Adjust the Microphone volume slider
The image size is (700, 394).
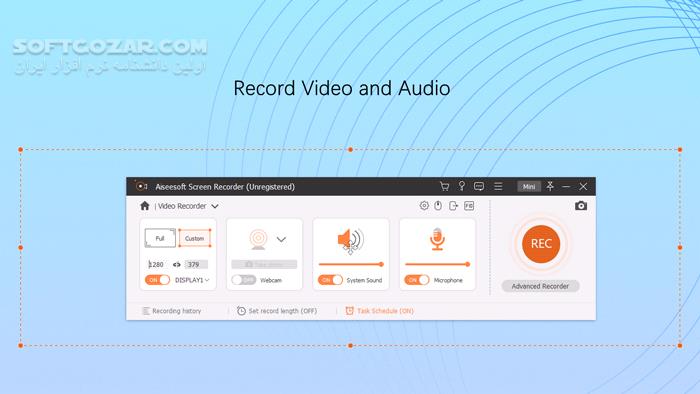click(x=438, y=264)
